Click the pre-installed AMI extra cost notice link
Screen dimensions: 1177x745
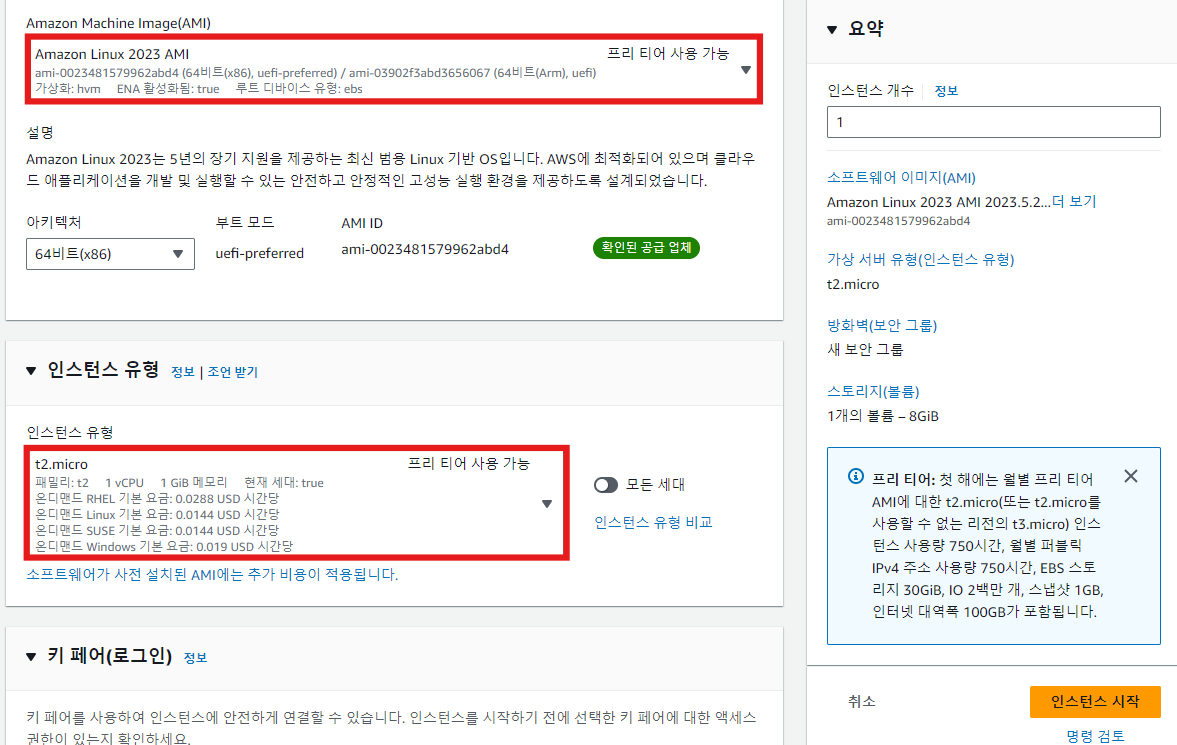212,575
